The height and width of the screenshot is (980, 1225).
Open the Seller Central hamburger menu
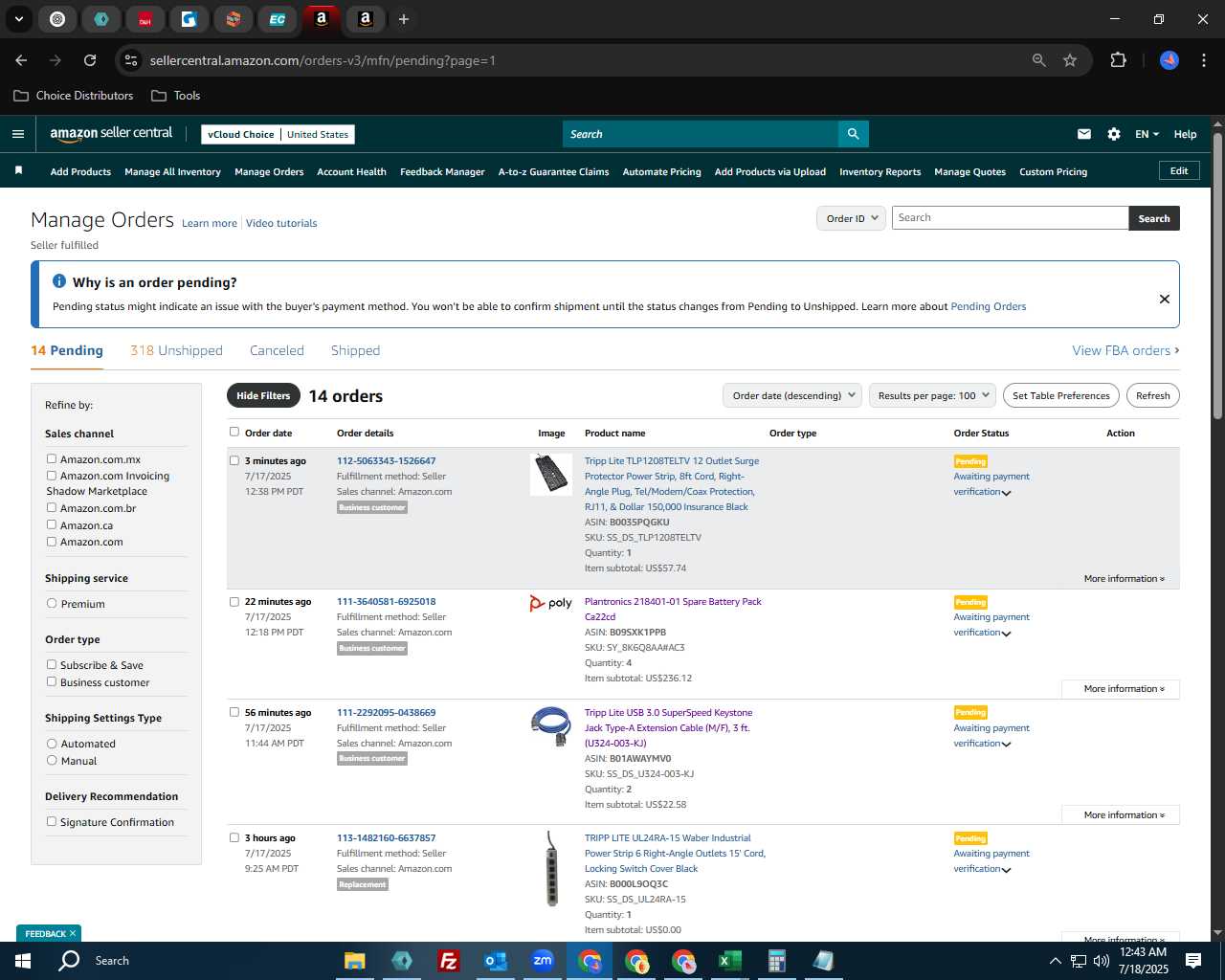point(18,134)
